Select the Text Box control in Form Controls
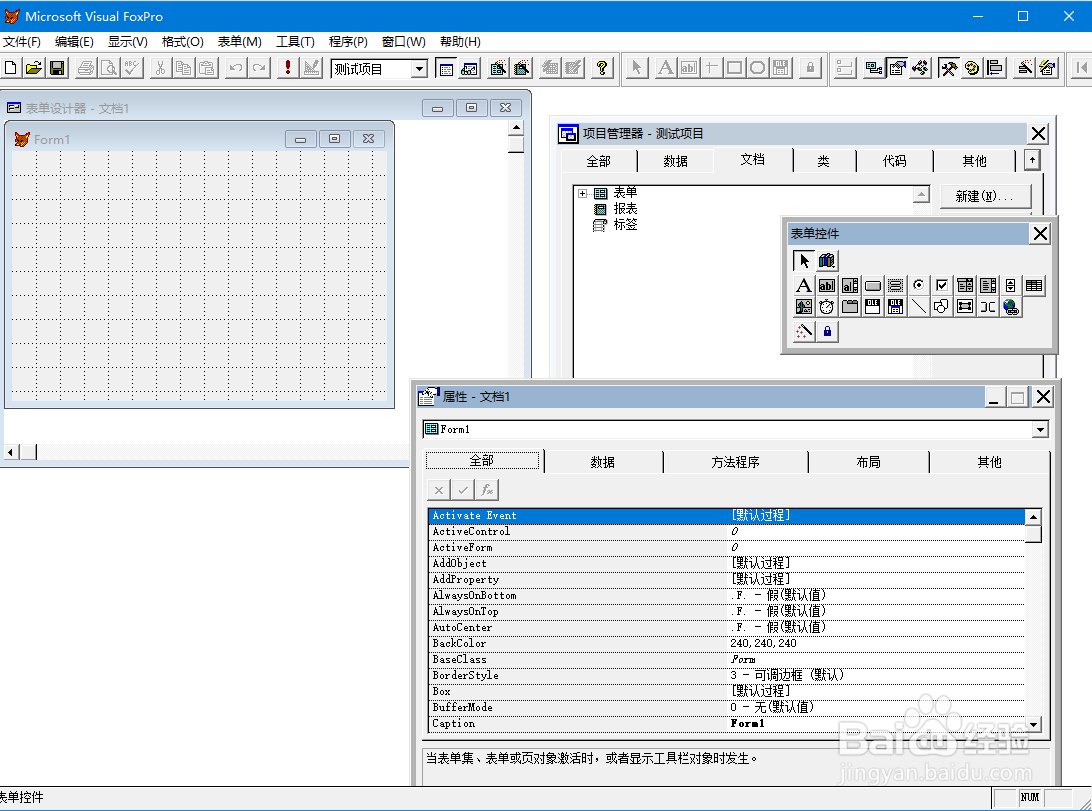The width and height of the screenshot is (1092, 811). tap(827, 285)
